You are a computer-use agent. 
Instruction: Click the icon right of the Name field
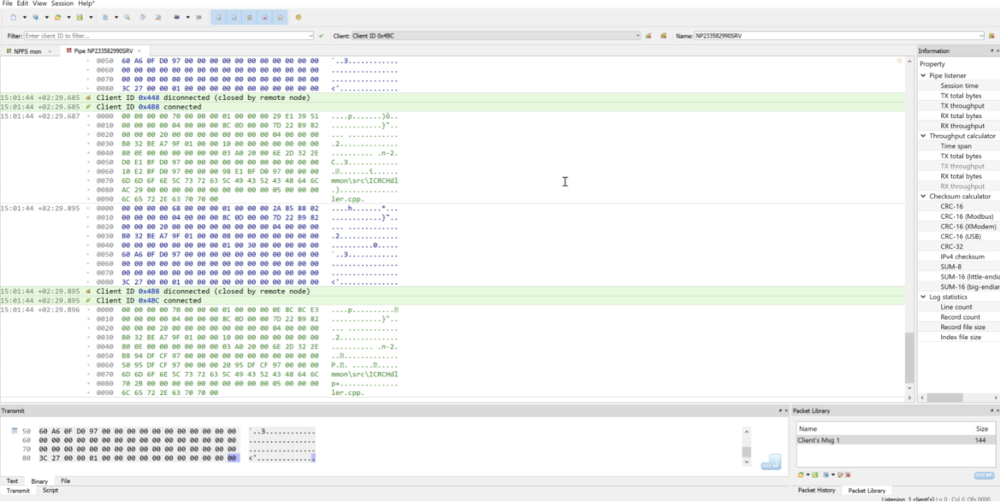pyautogui.click(x=992, y=36)
